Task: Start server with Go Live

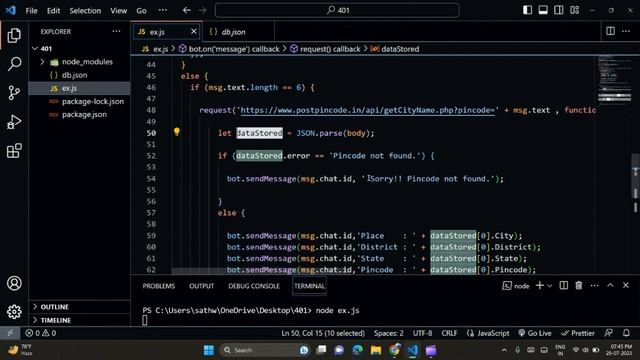Action: (x=535, y=333)
